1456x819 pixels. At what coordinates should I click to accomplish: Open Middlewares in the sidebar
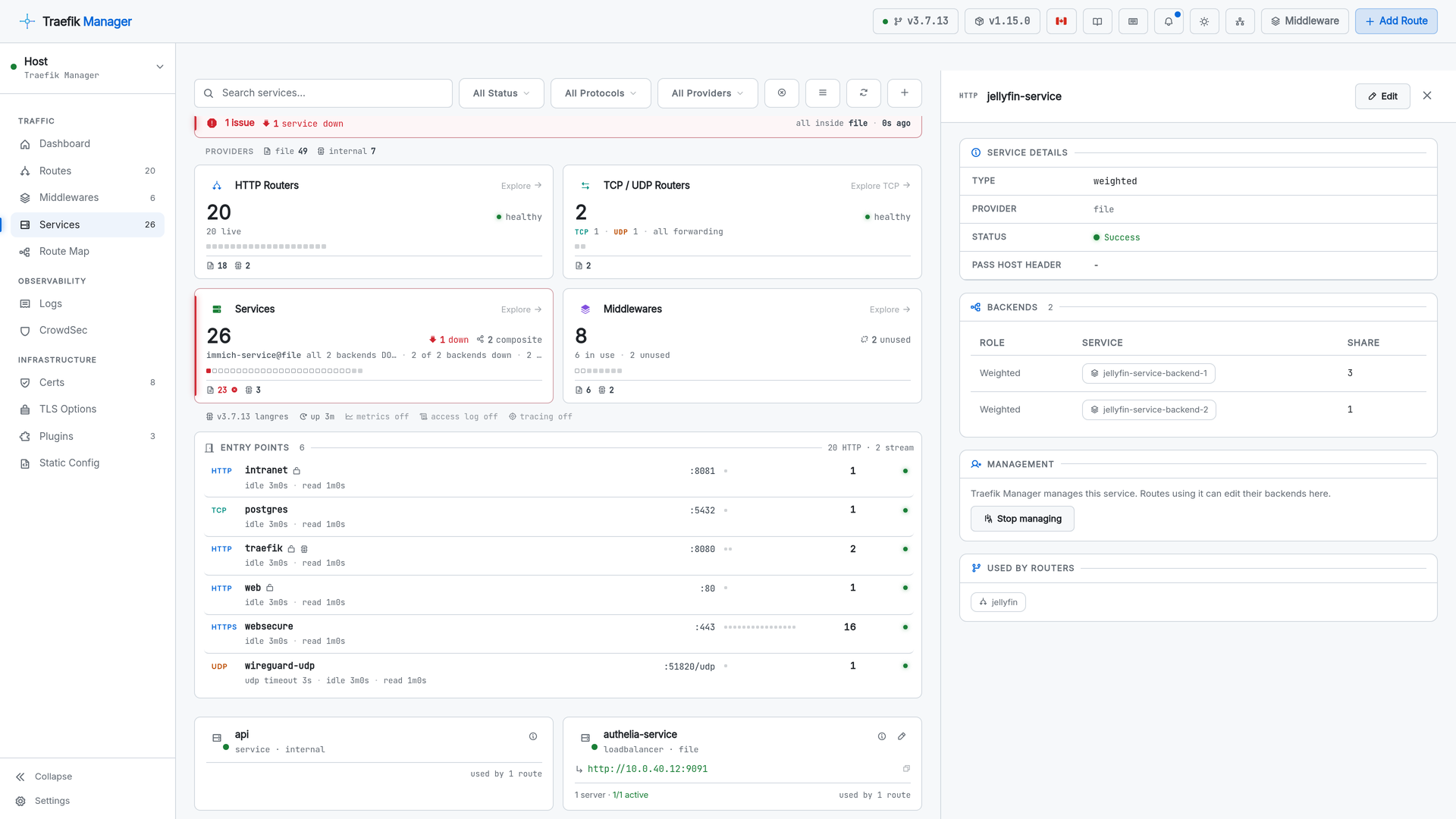(x=87, y=198)
